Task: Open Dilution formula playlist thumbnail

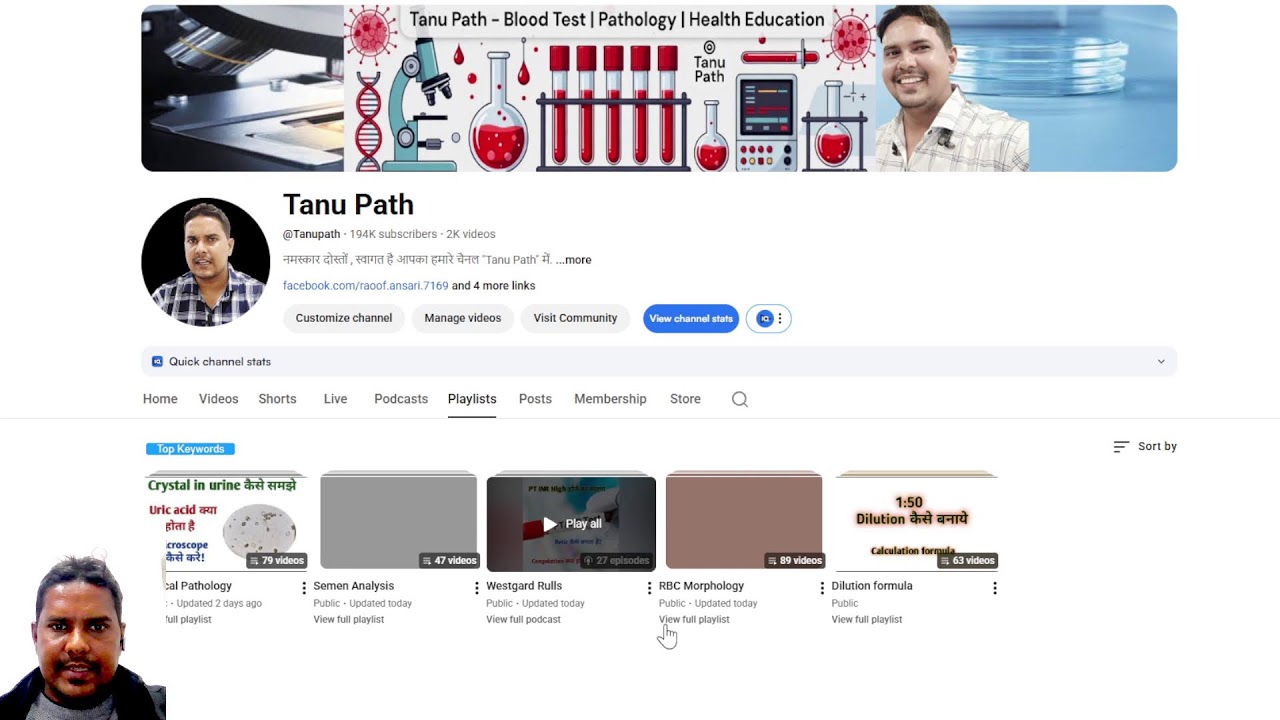Action: [x=917, y=522]
